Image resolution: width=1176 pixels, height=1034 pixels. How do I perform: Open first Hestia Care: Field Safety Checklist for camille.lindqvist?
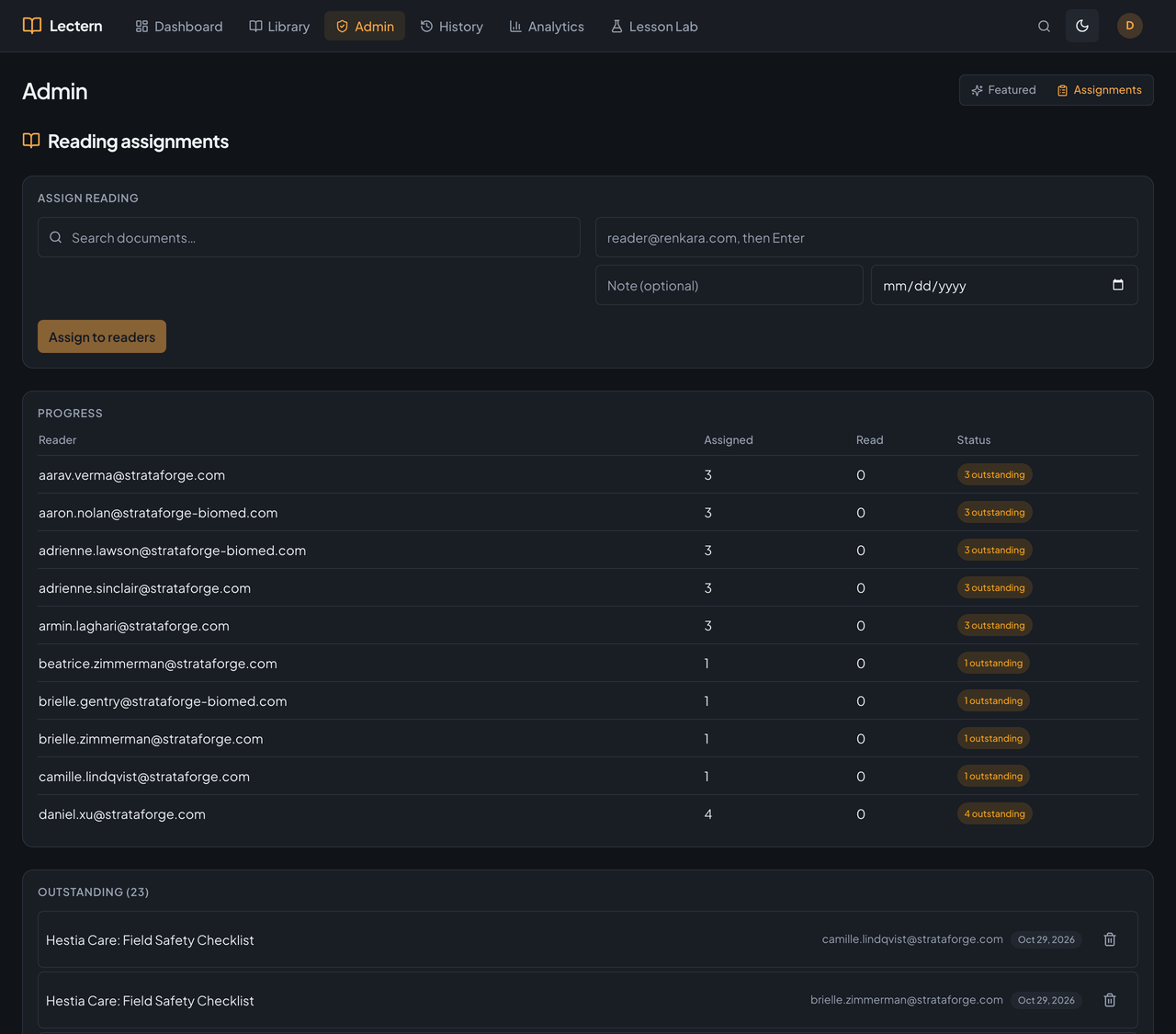click(x=150, y=940)
